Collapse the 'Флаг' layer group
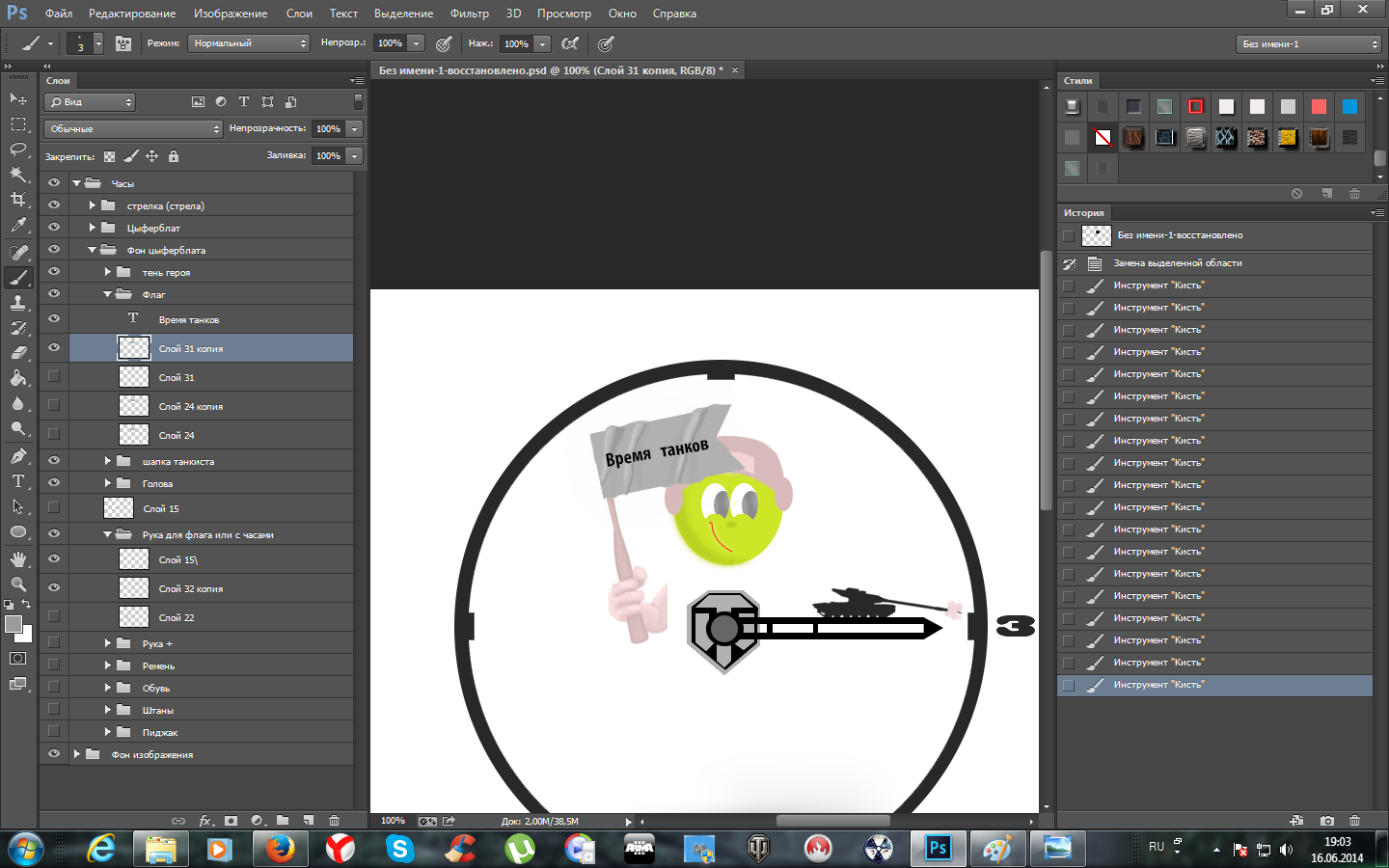This screenshot has height=868, width=1389. click(107, 294)
